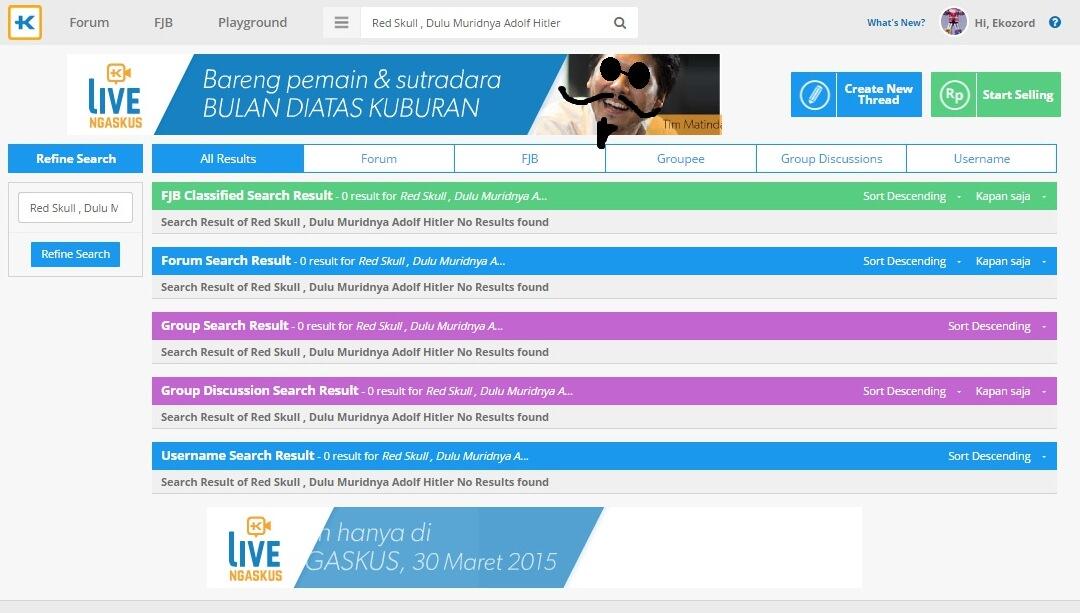Open the hamburger category menu icon
The image size is (1080, 613).
click(x=342, y=23)
